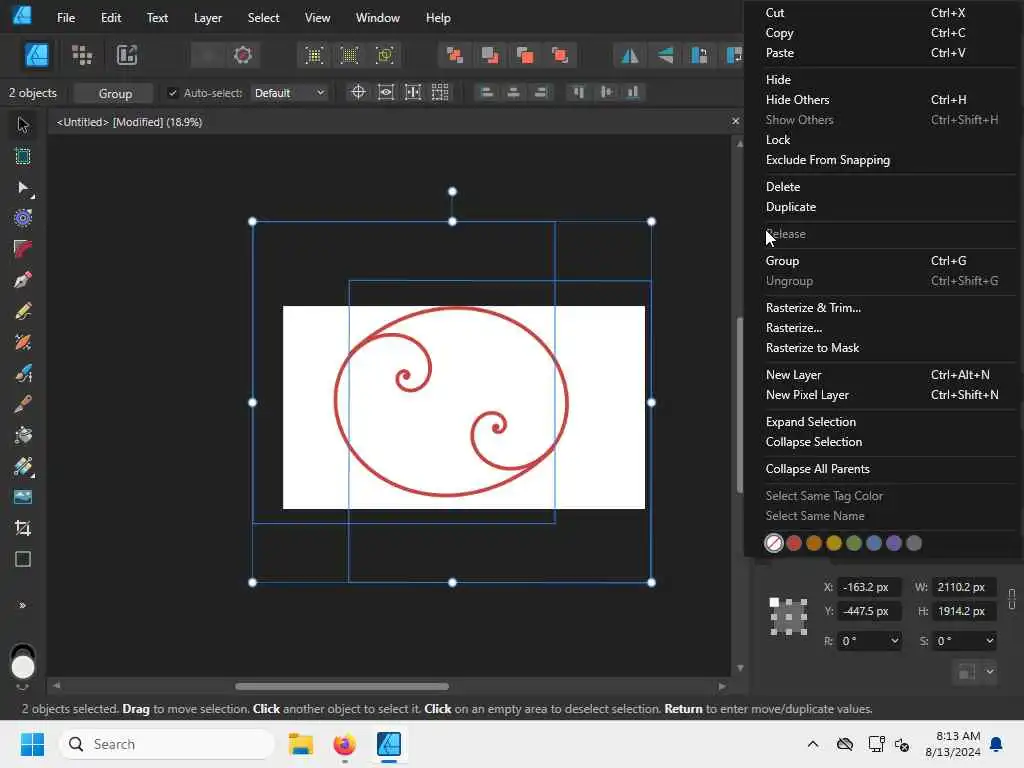Image resolution: width=1024 pixels, height=768 pixels.
Task: Pick the blue tag color
Action: coord(874,543)
